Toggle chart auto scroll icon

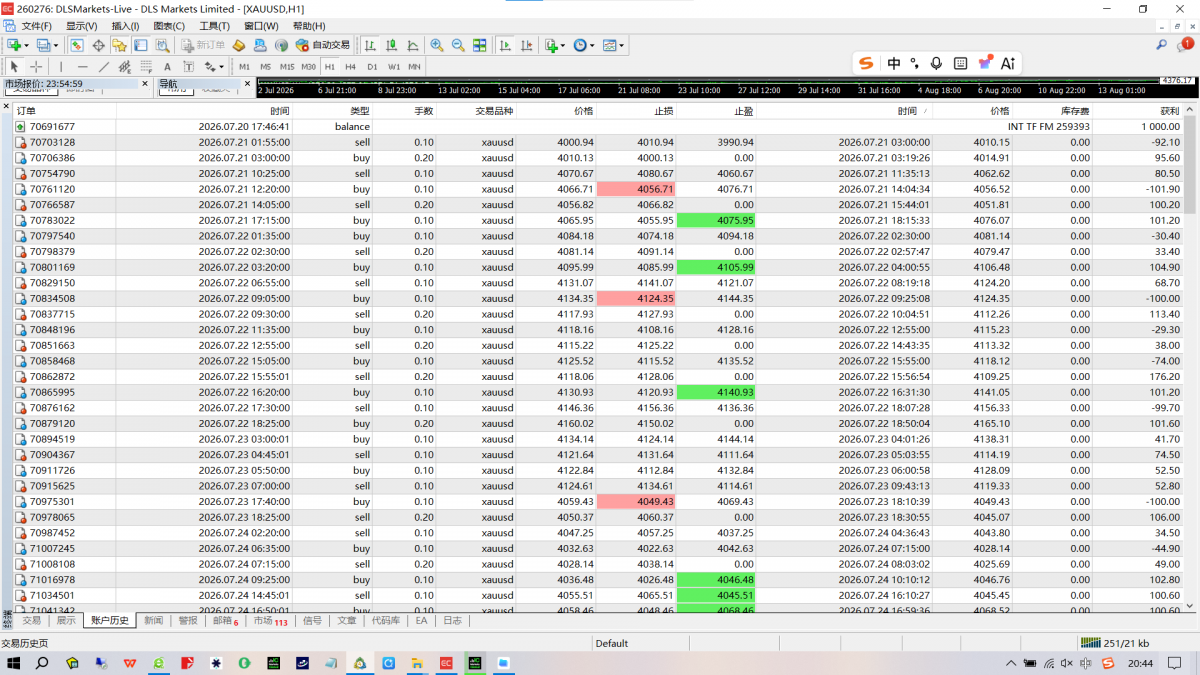505,45
